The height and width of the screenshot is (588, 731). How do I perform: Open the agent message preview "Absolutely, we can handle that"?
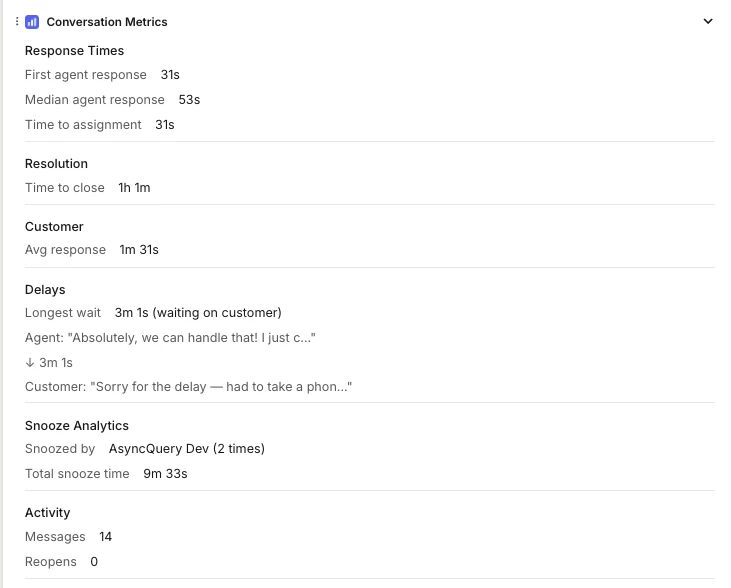pos(170,338)
